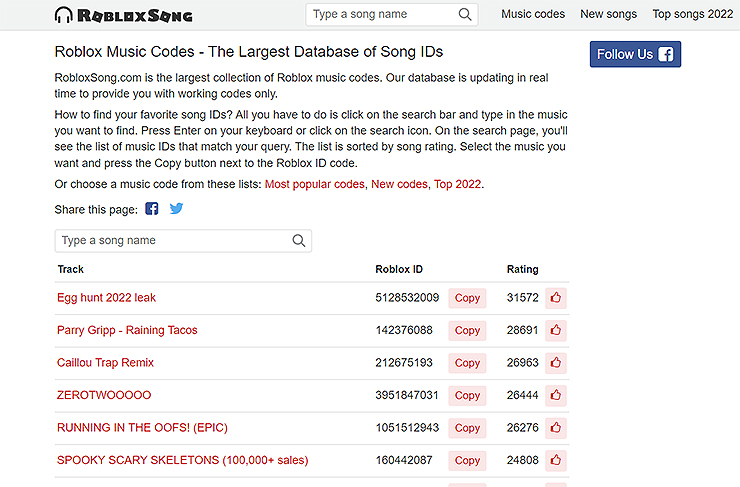The image size is (740, 487).
Task: Open the Most popular codes link
Action: (315, 184)
